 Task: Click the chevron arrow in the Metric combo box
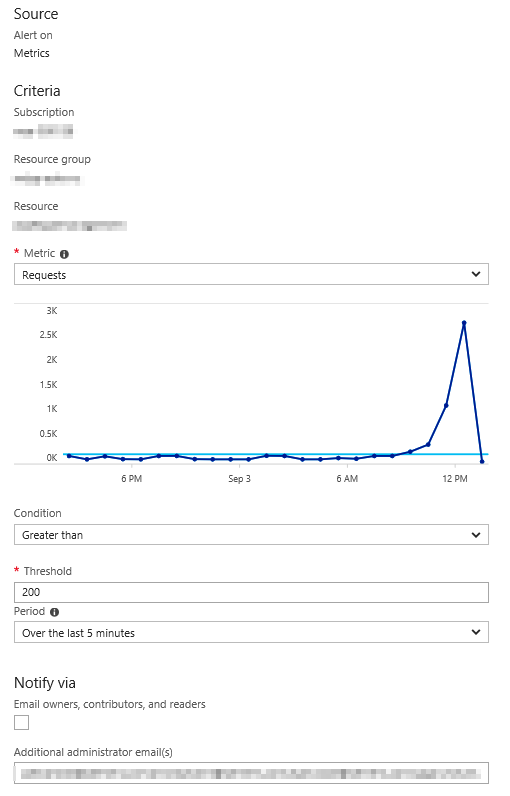tap(475, 274)
